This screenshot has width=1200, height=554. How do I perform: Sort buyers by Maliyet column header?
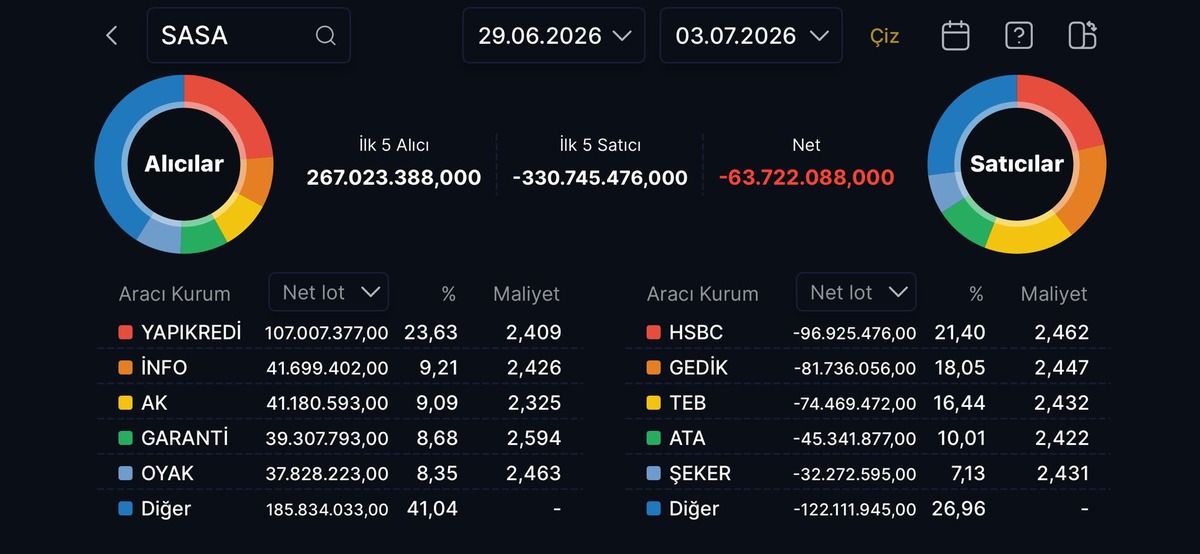pos(526,294)
